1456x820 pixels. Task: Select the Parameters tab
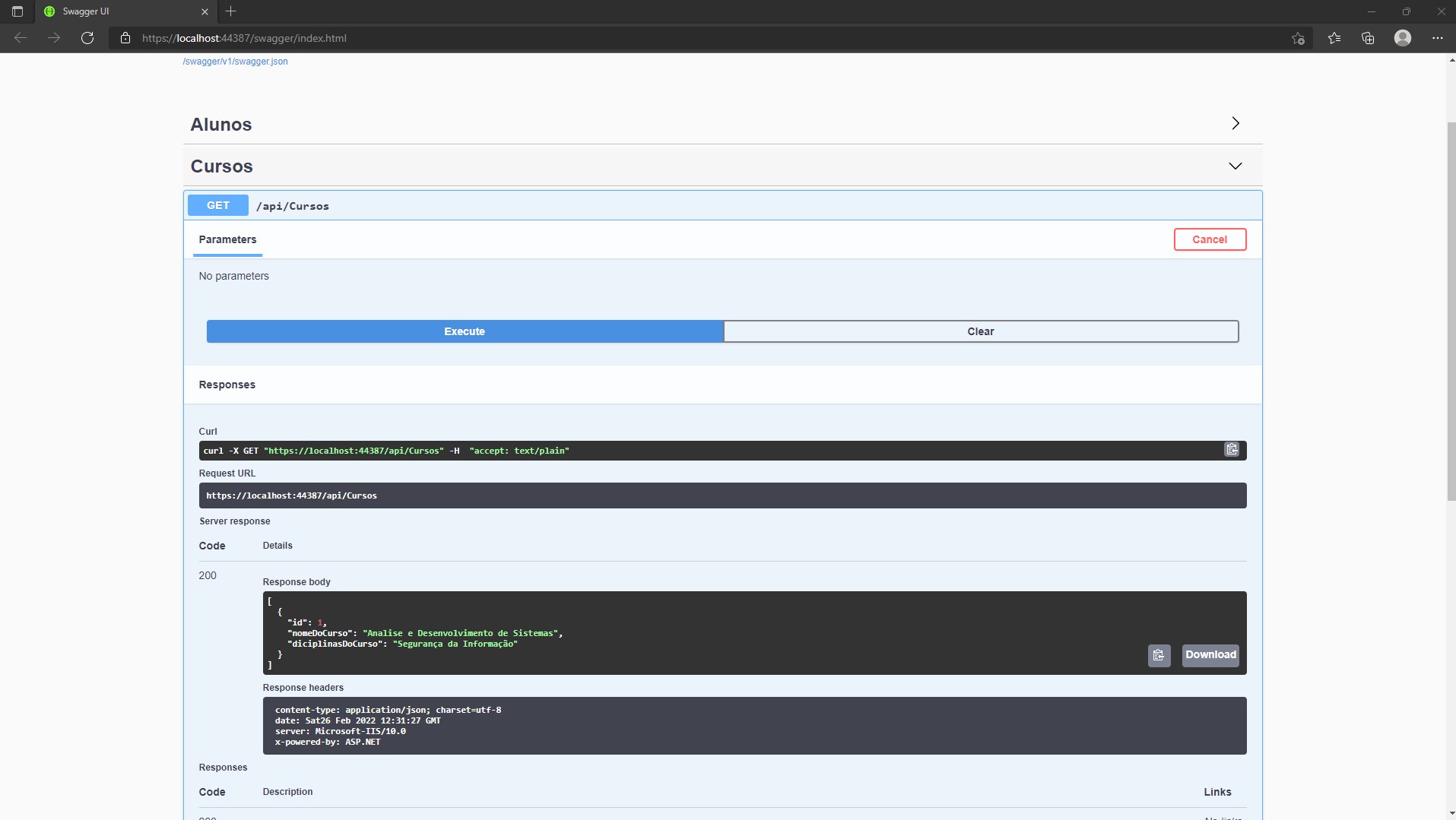(227, 239)
